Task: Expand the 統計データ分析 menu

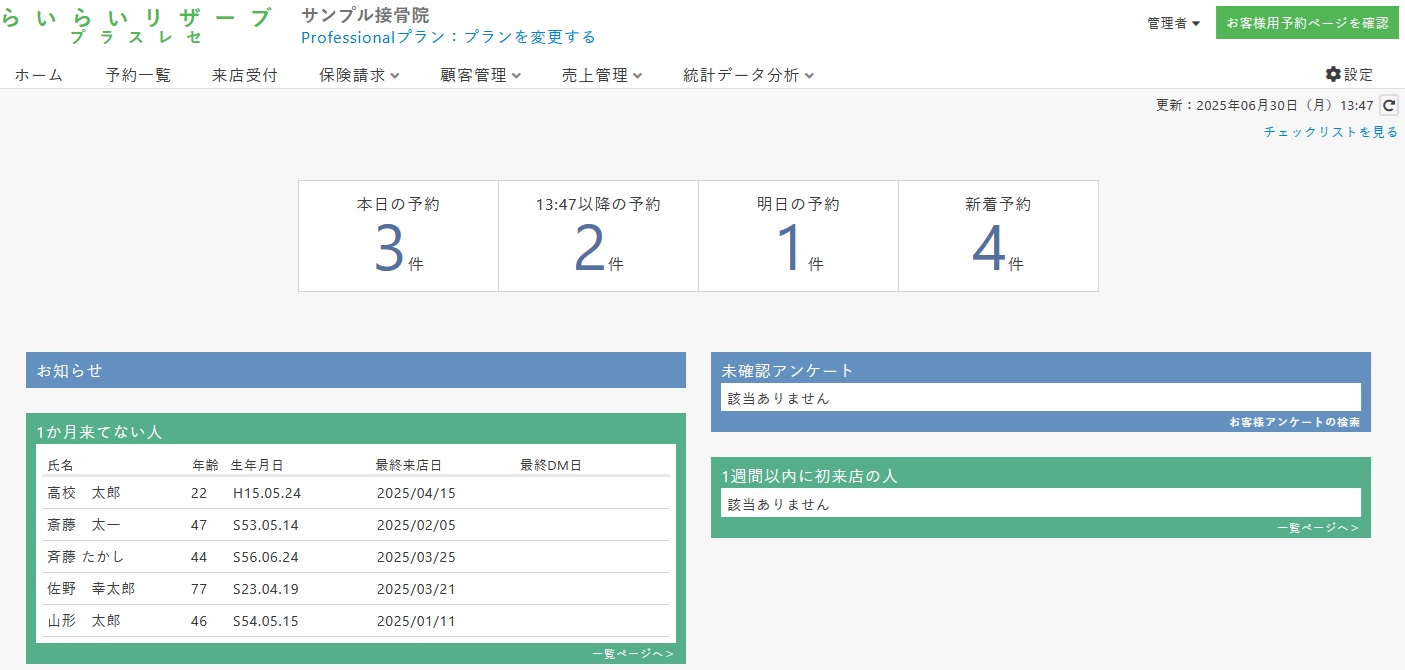Action: 748,75
